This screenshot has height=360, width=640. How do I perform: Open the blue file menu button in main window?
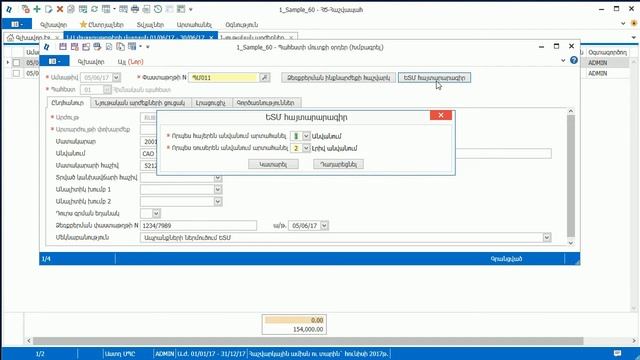click(16, 24)
